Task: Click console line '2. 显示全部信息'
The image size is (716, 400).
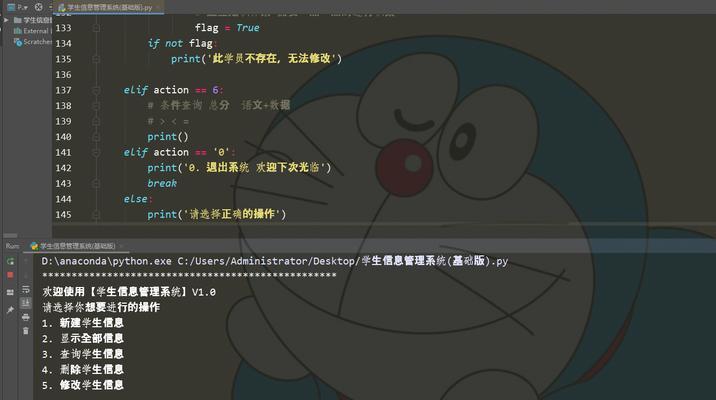Action: tap(83, 338)
